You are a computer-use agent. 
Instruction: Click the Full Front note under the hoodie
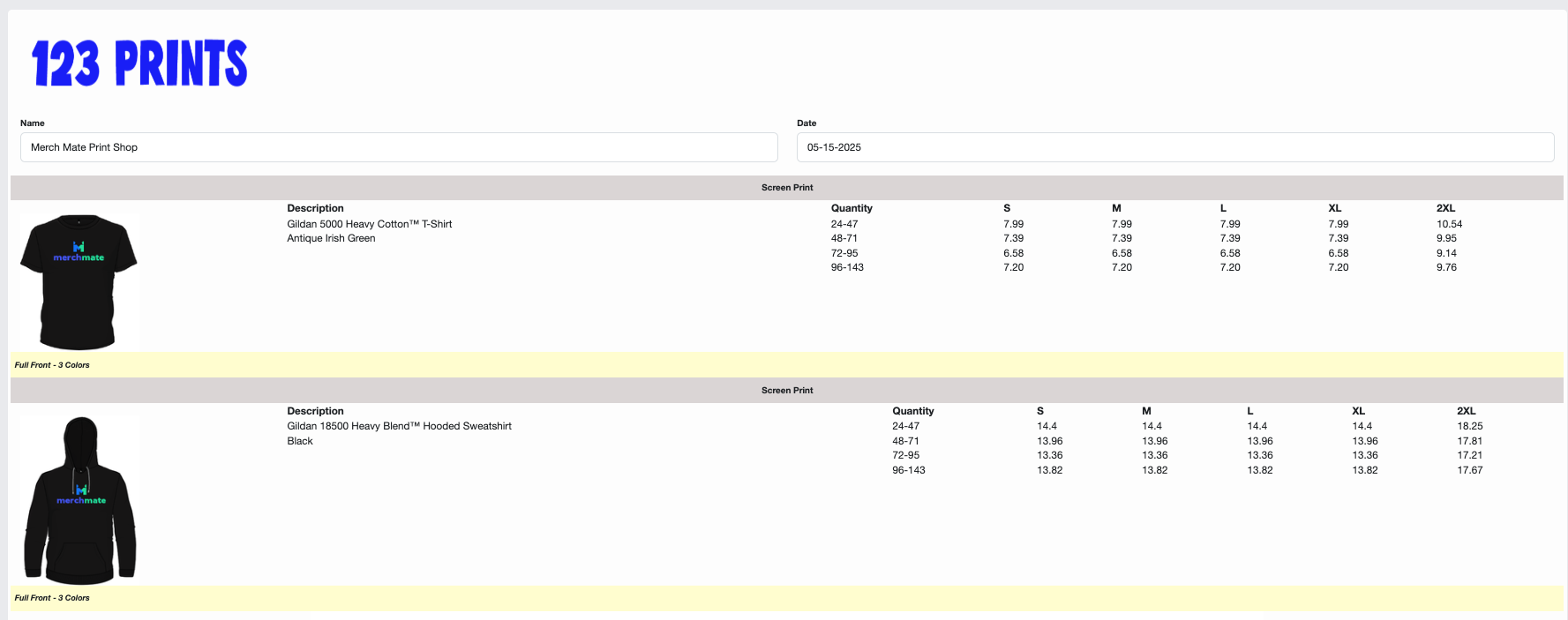52,598
